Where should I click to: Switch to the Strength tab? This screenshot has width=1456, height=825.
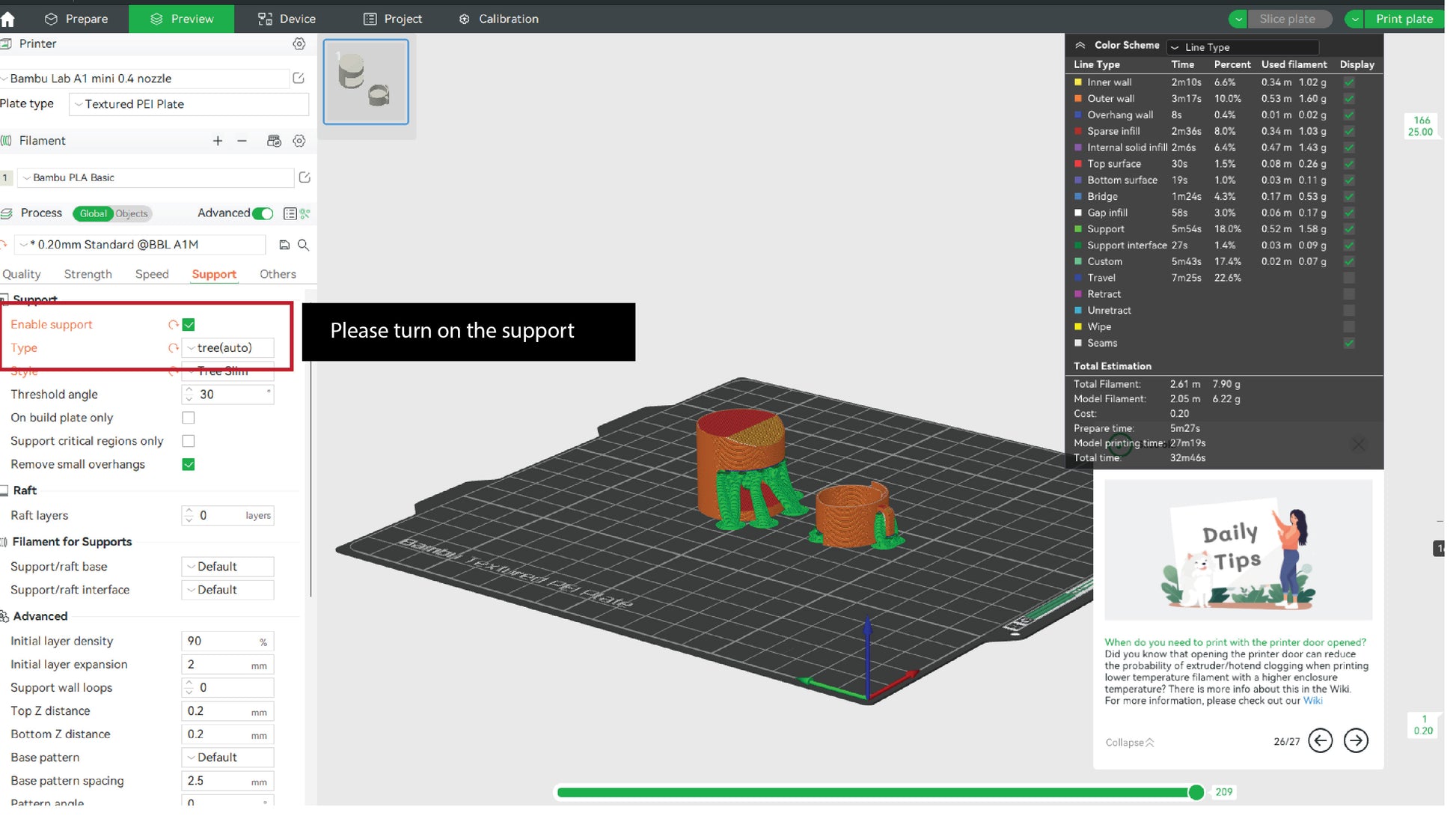click(x=88, y=274)
